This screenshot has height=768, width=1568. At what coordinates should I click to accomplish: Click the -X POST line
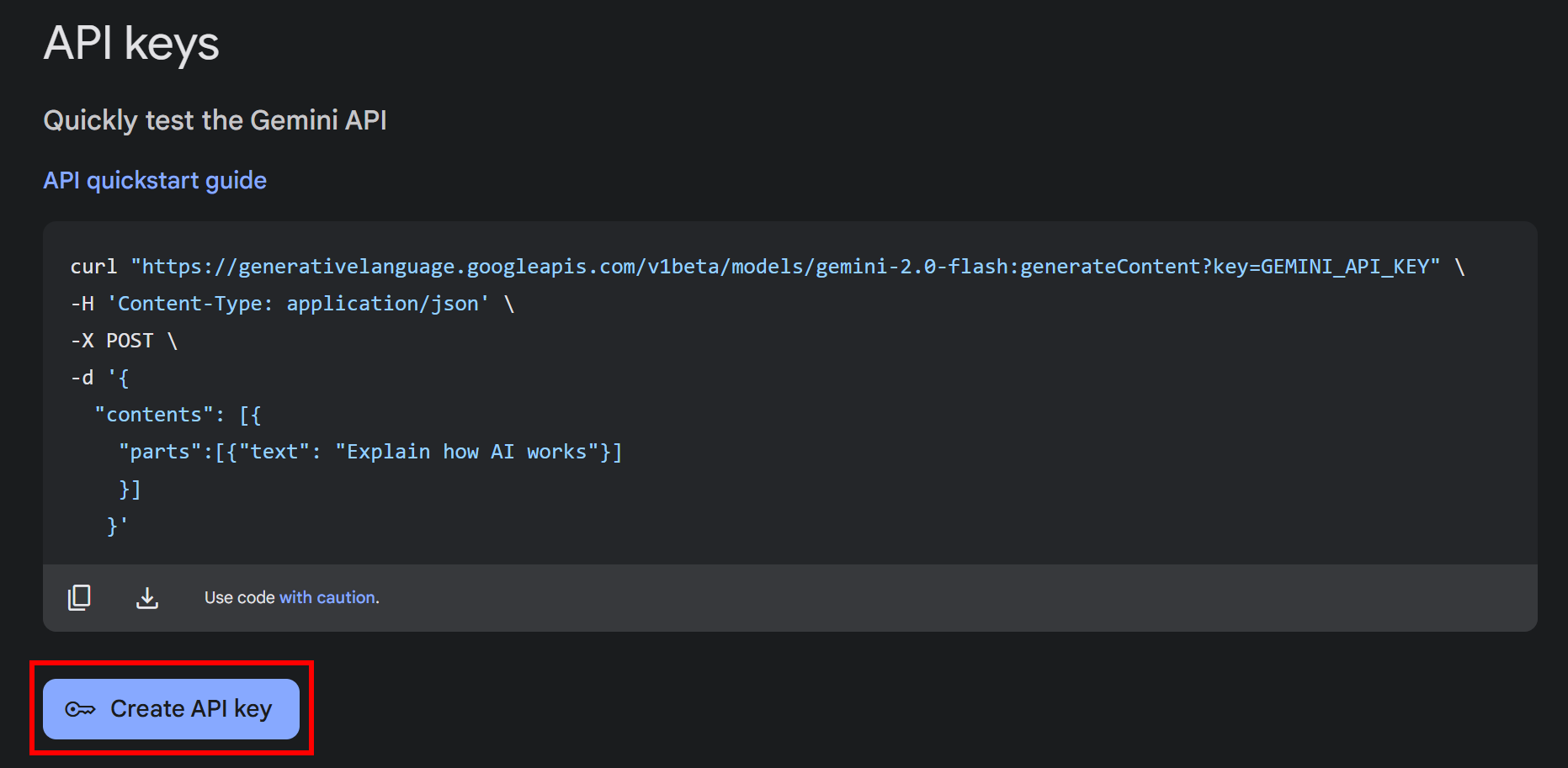(122, 340)
